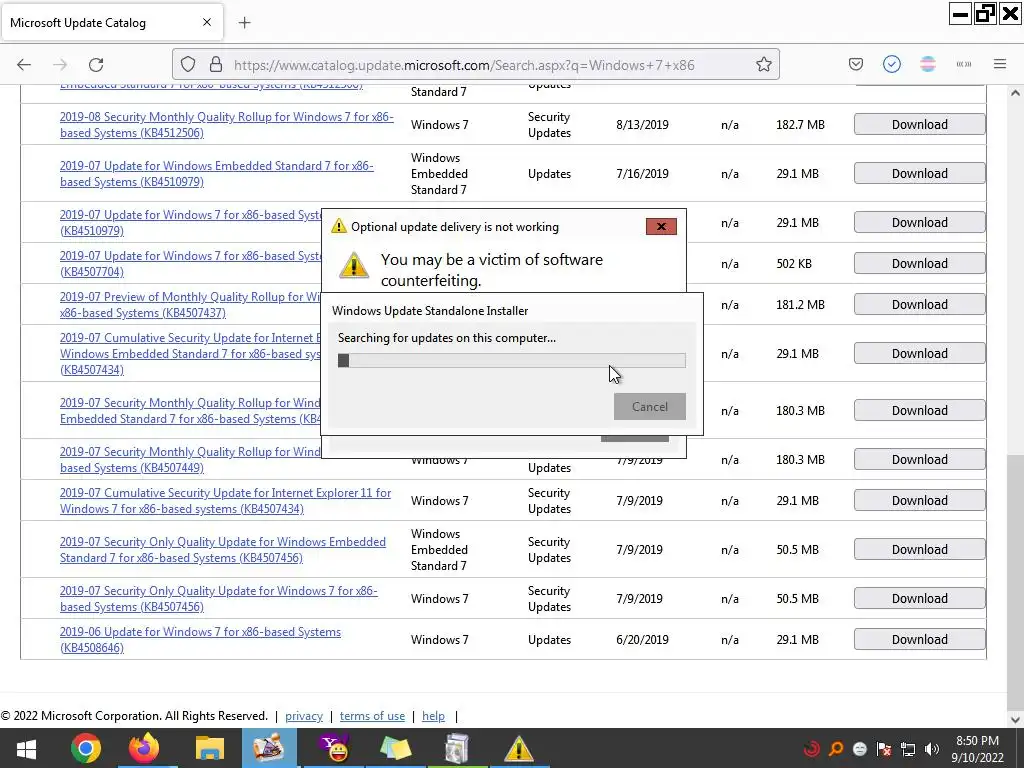Select the 8/13/2019 date cell
Screen dimensions: 1024x768
[642, 124]
